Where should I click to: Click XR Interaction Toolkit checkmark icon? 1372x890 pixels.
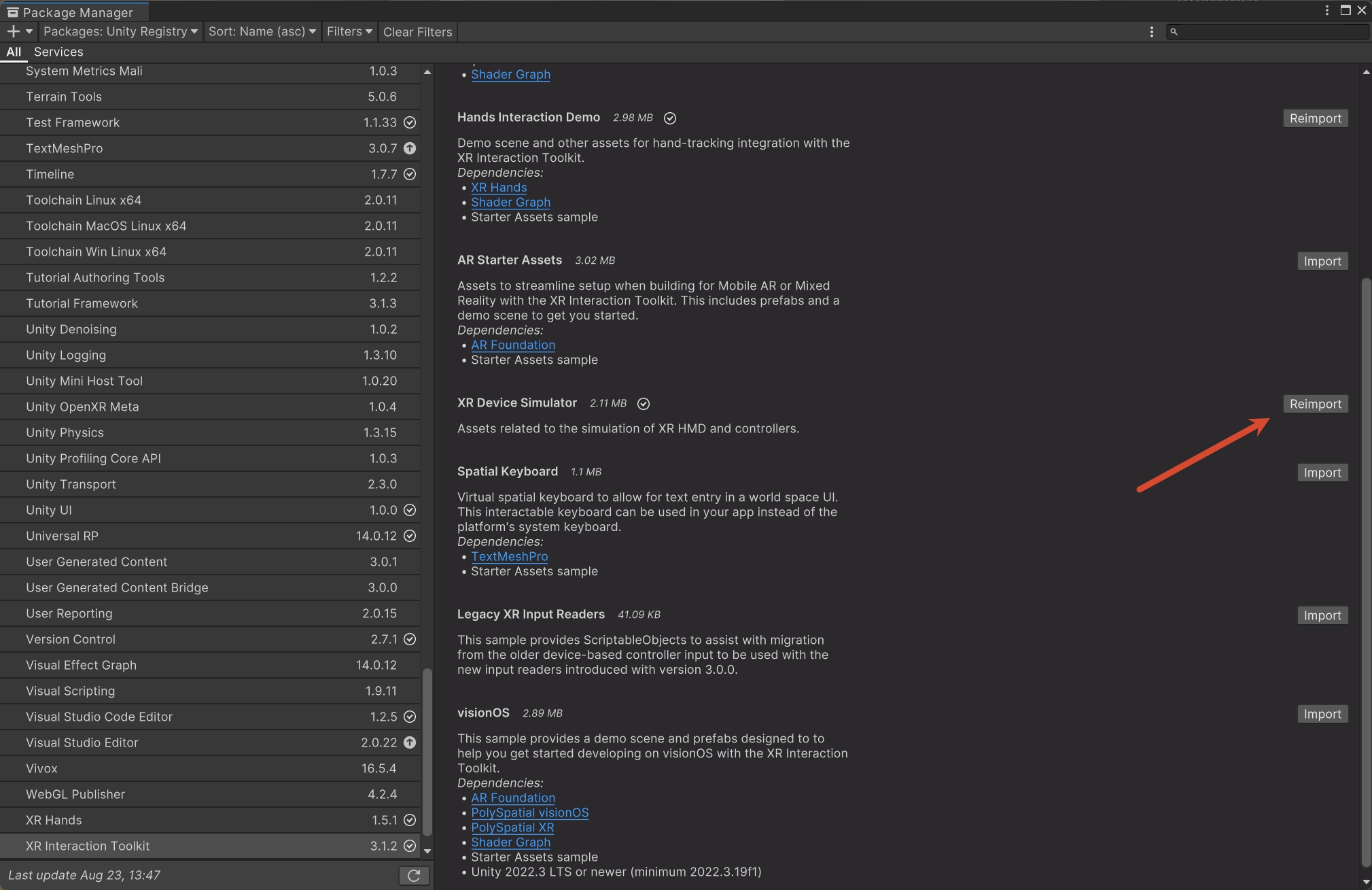coord(410,846)
